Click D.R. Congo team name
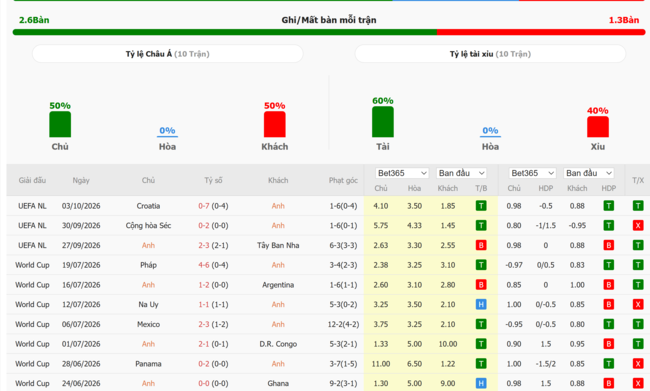Viewport: 650px width, 391px height. click(x=278, y=344)
